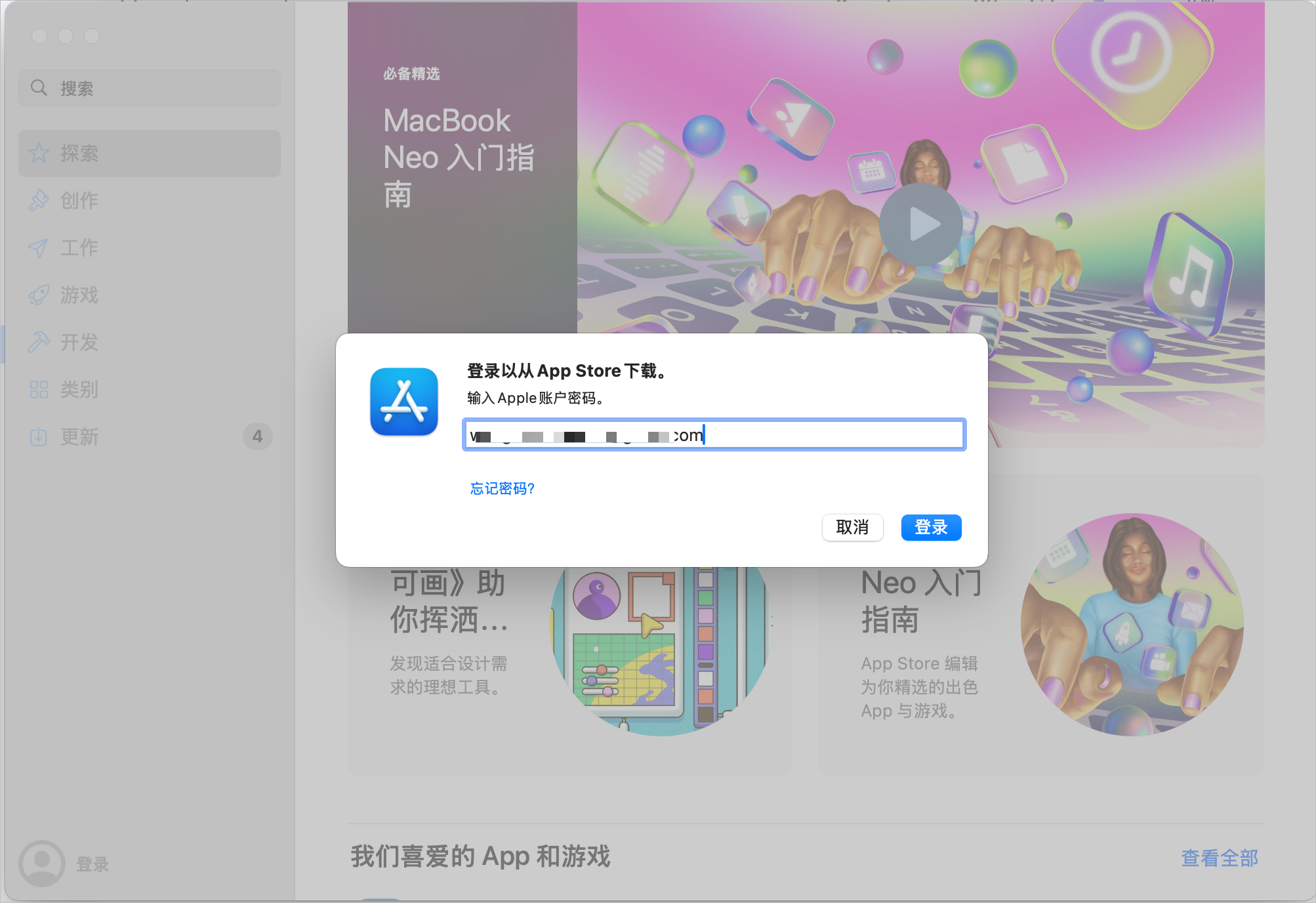Open the 忘记密码? link
The width and height of the screenshot is (1316, 903).
click(x=503, y=488)
